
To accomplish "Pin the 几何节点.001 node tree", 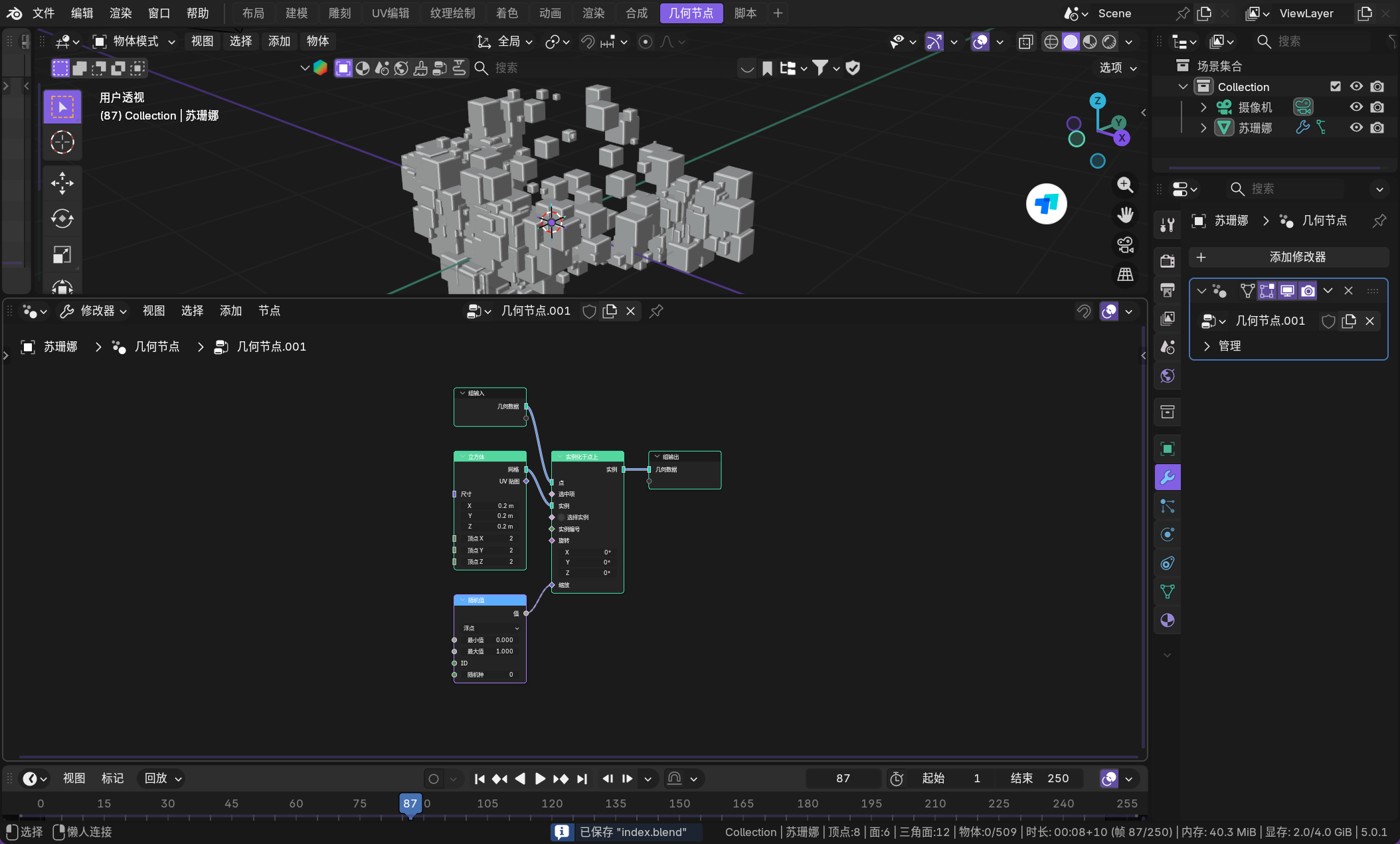I will [x=656, y=311].
